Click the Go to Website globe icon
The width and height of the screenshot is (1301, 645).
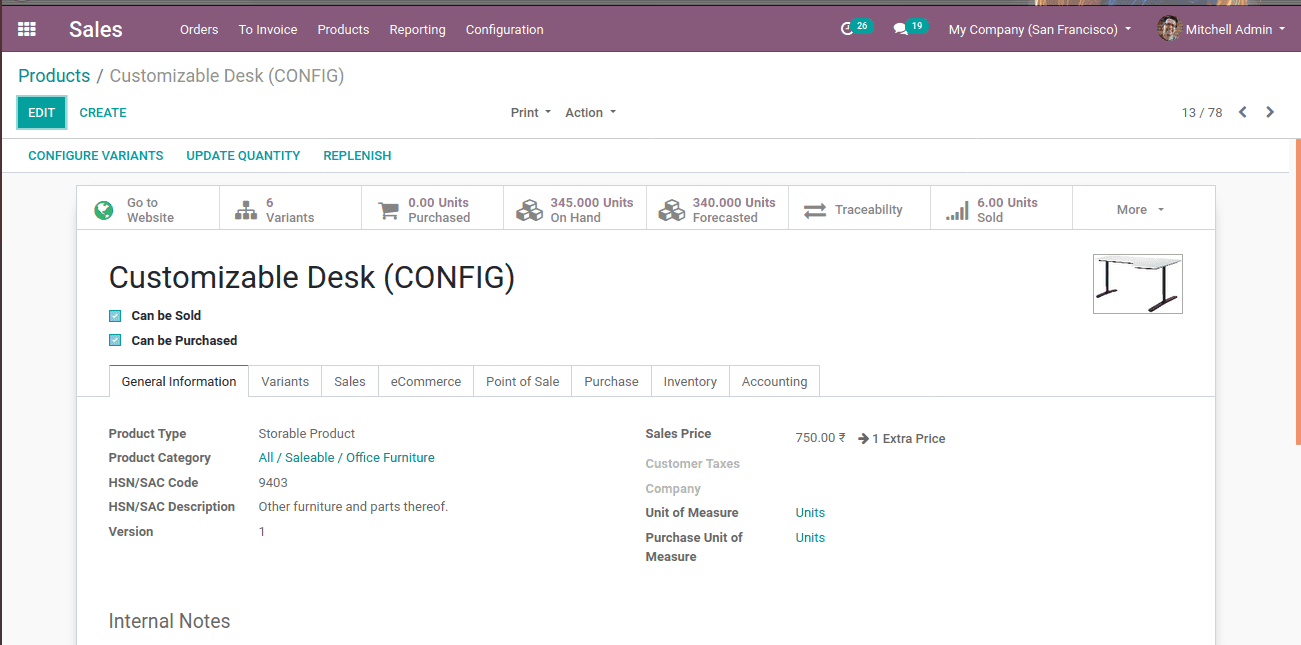coord(104,210)
